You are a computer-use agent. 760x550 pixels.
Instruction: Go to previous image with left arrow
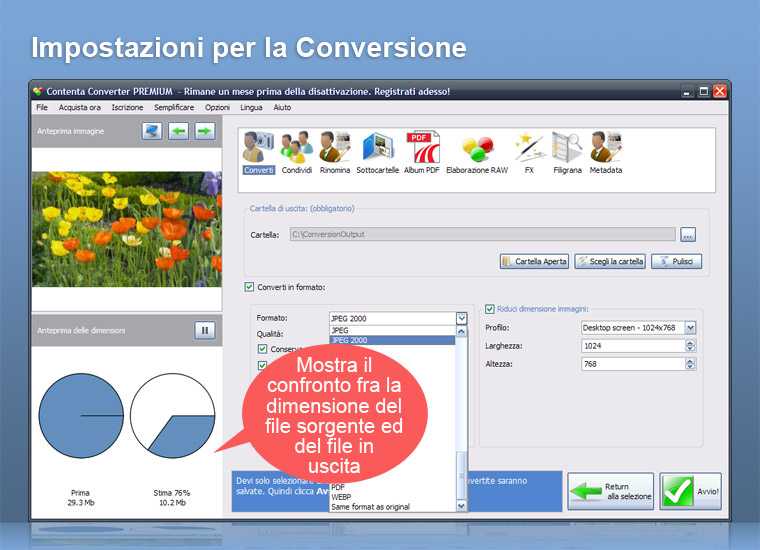click(x=178, y=131)
